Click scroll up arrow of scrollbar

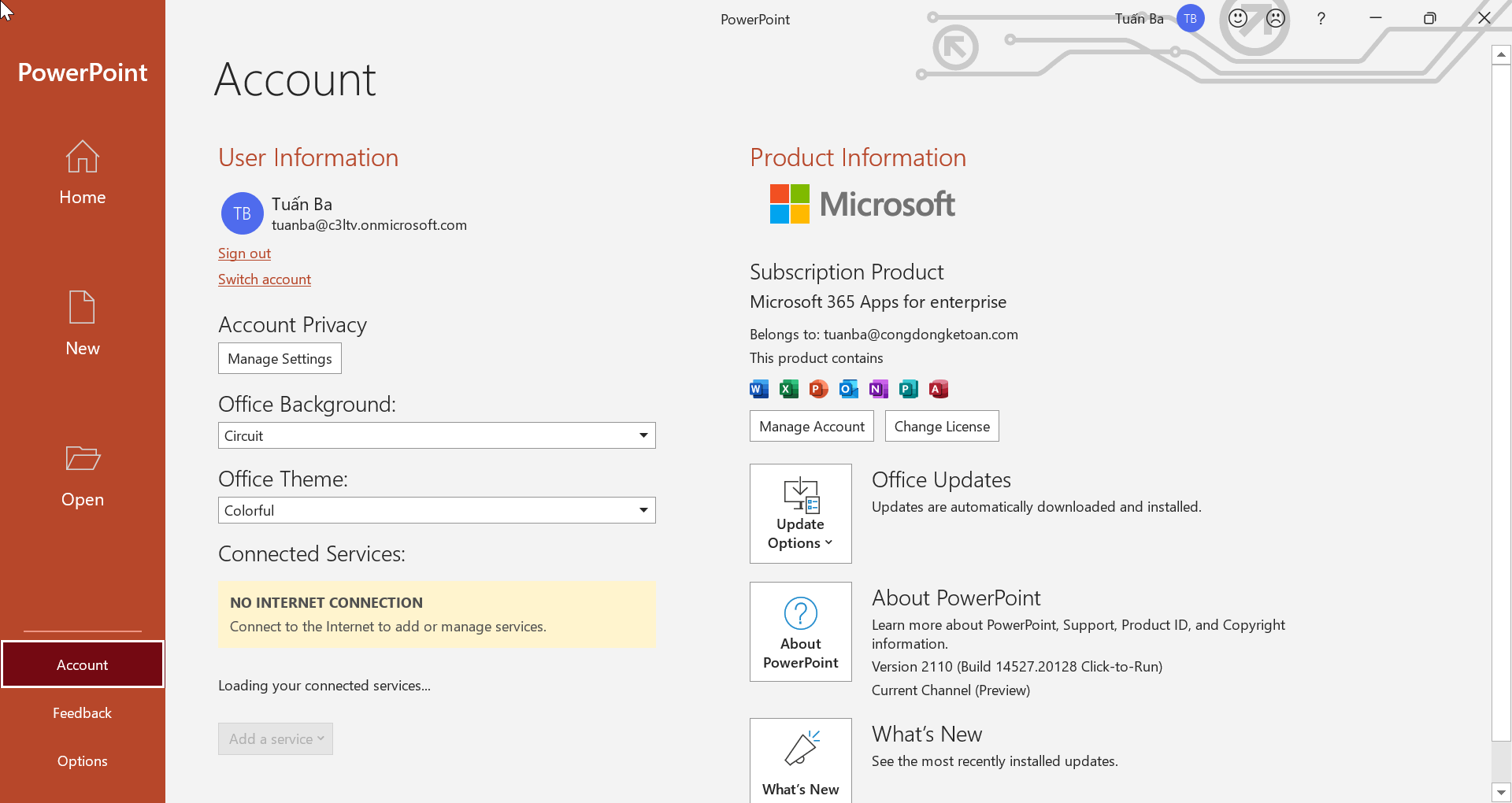(x=1501, y=54)
